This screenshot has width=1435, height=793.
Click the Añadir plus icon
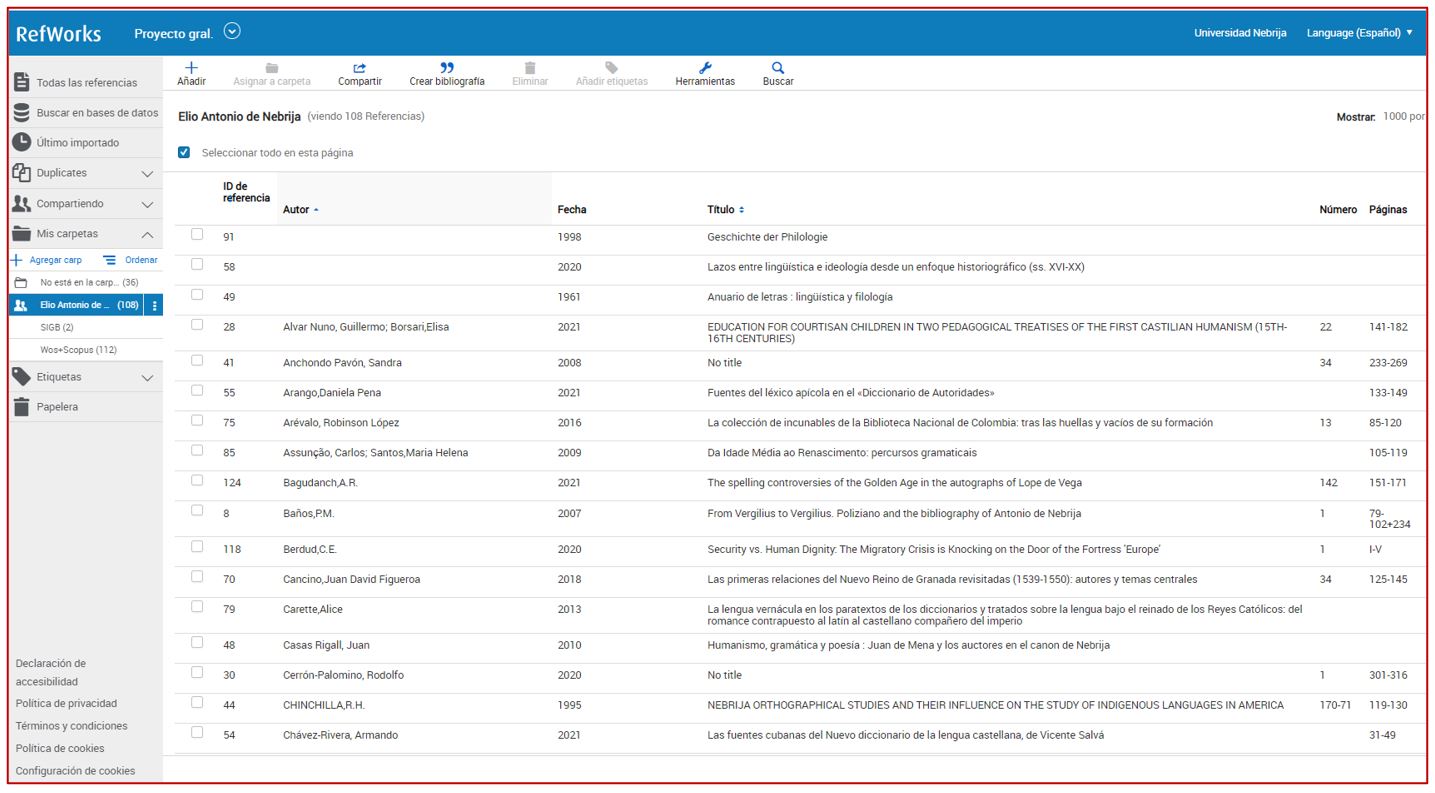tap(191, 68)
